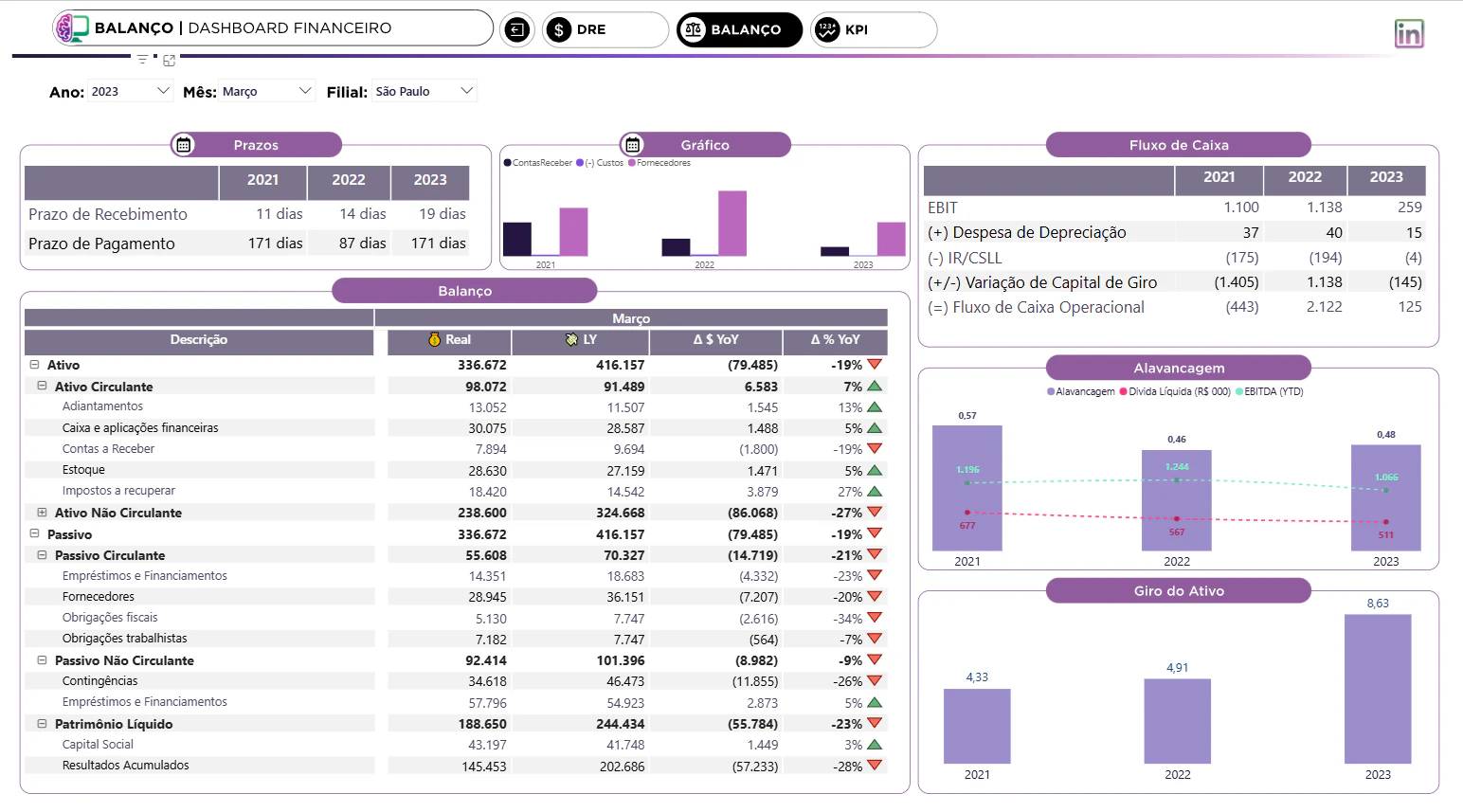The height and width of the screenshot is (812, 1463).
Task: Sort by the LY column header
Action: [580, 341]
